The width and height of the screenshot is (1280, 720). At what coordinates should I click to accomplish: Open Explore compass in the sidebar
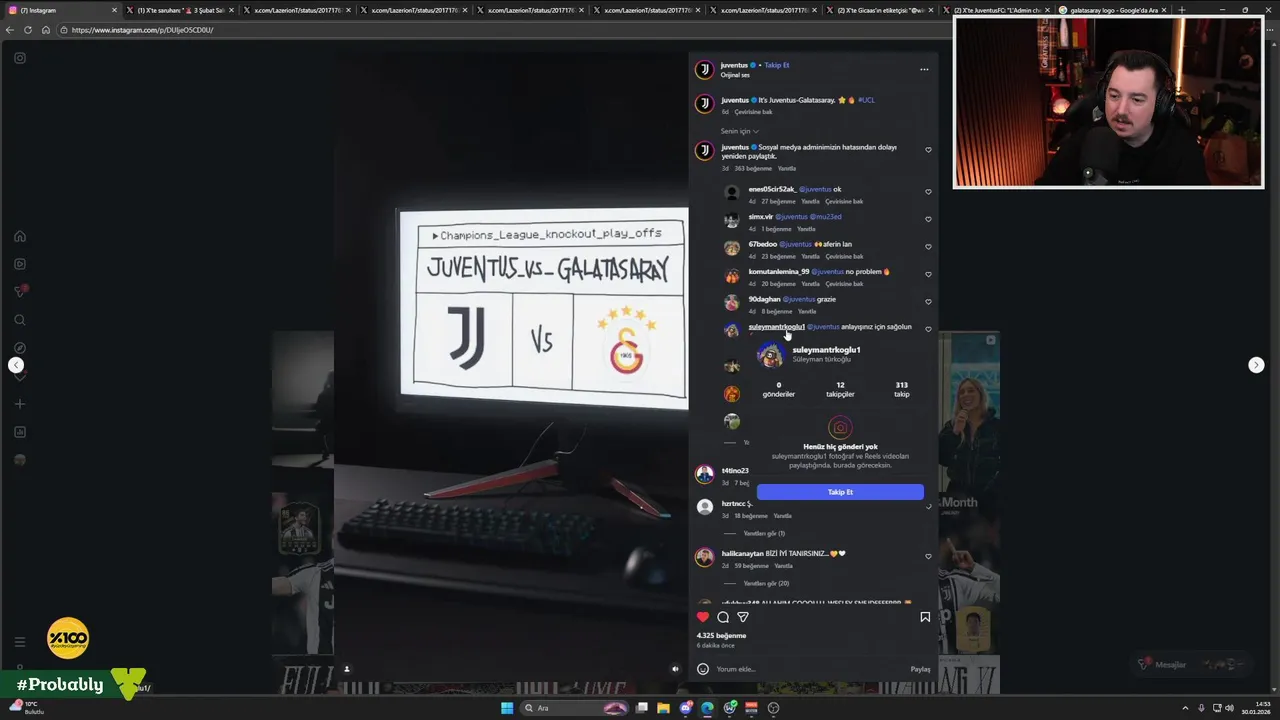tap(19, 348)
